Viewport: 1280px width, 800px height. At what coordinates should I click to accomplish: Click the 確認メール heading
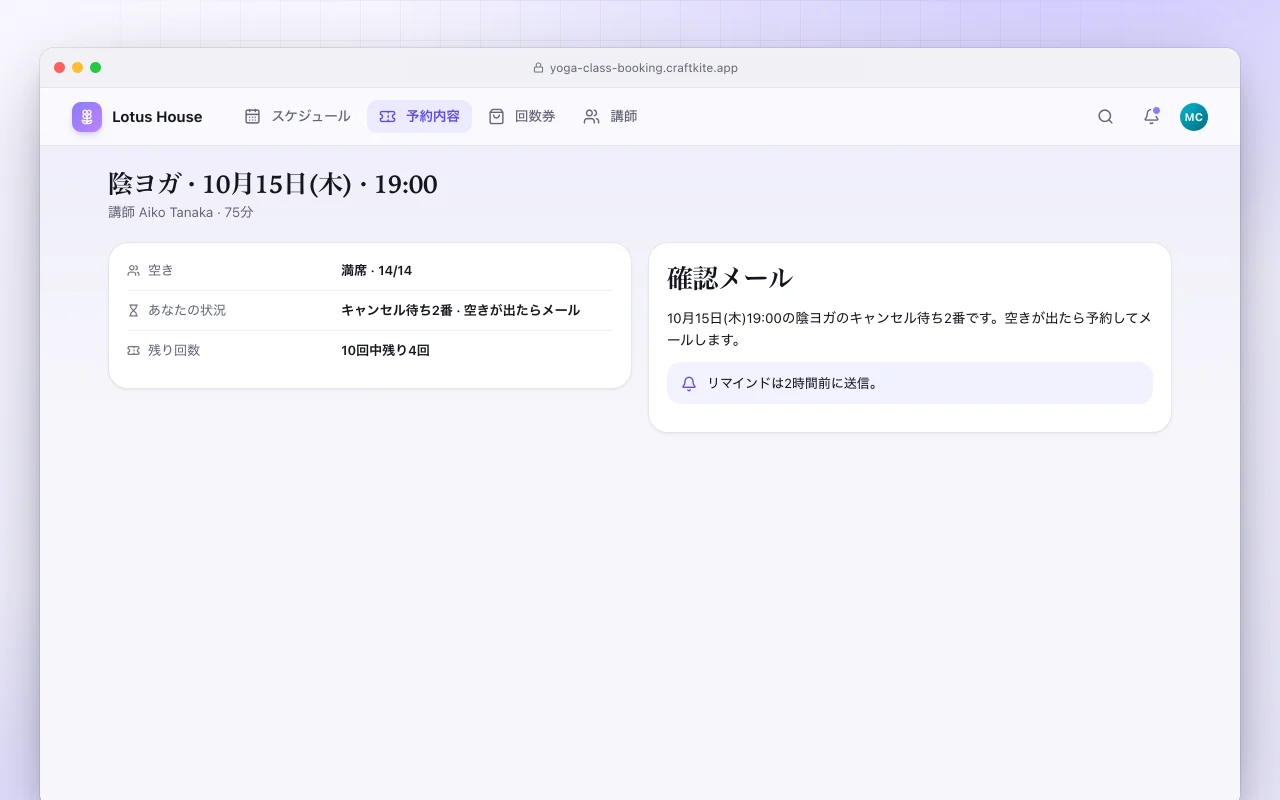pos(730,278)
